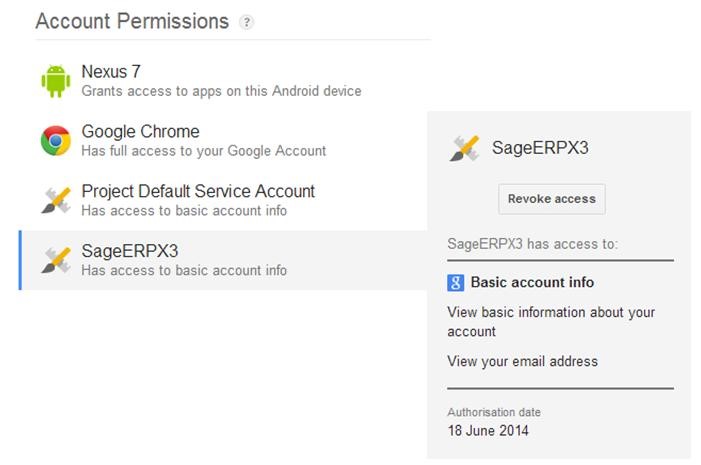The width and height of the screenshot is (701, 465).
Task: Select Project Default Service Account entry
Action: click(x=198, y=191)
